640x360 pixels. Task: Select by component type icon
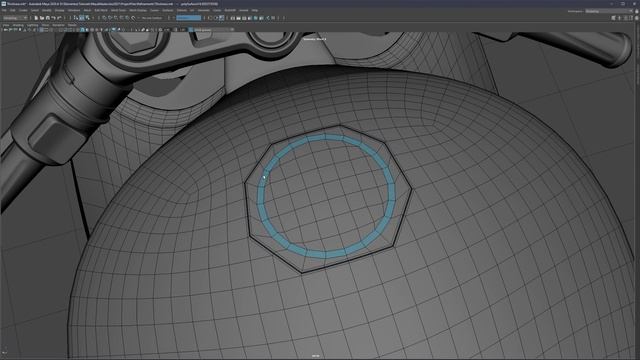[87, 18]
